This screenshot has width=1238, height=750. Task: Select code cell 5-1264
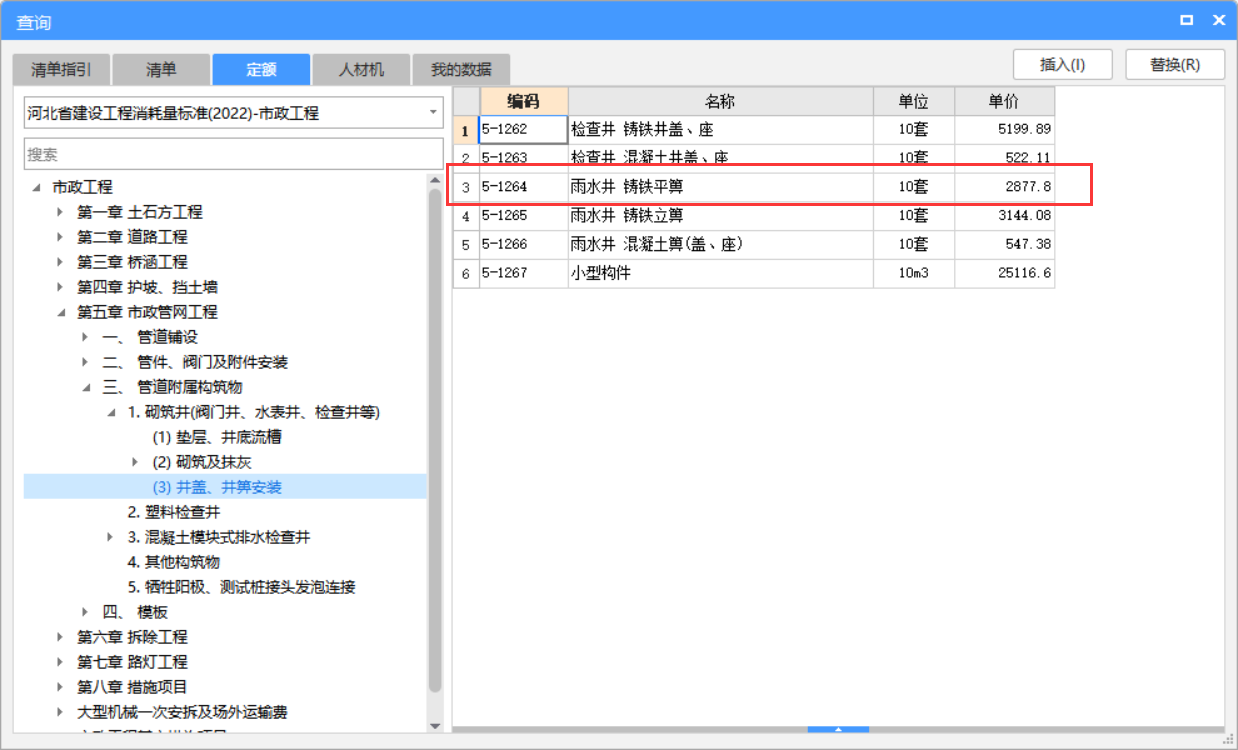point(523,187)
